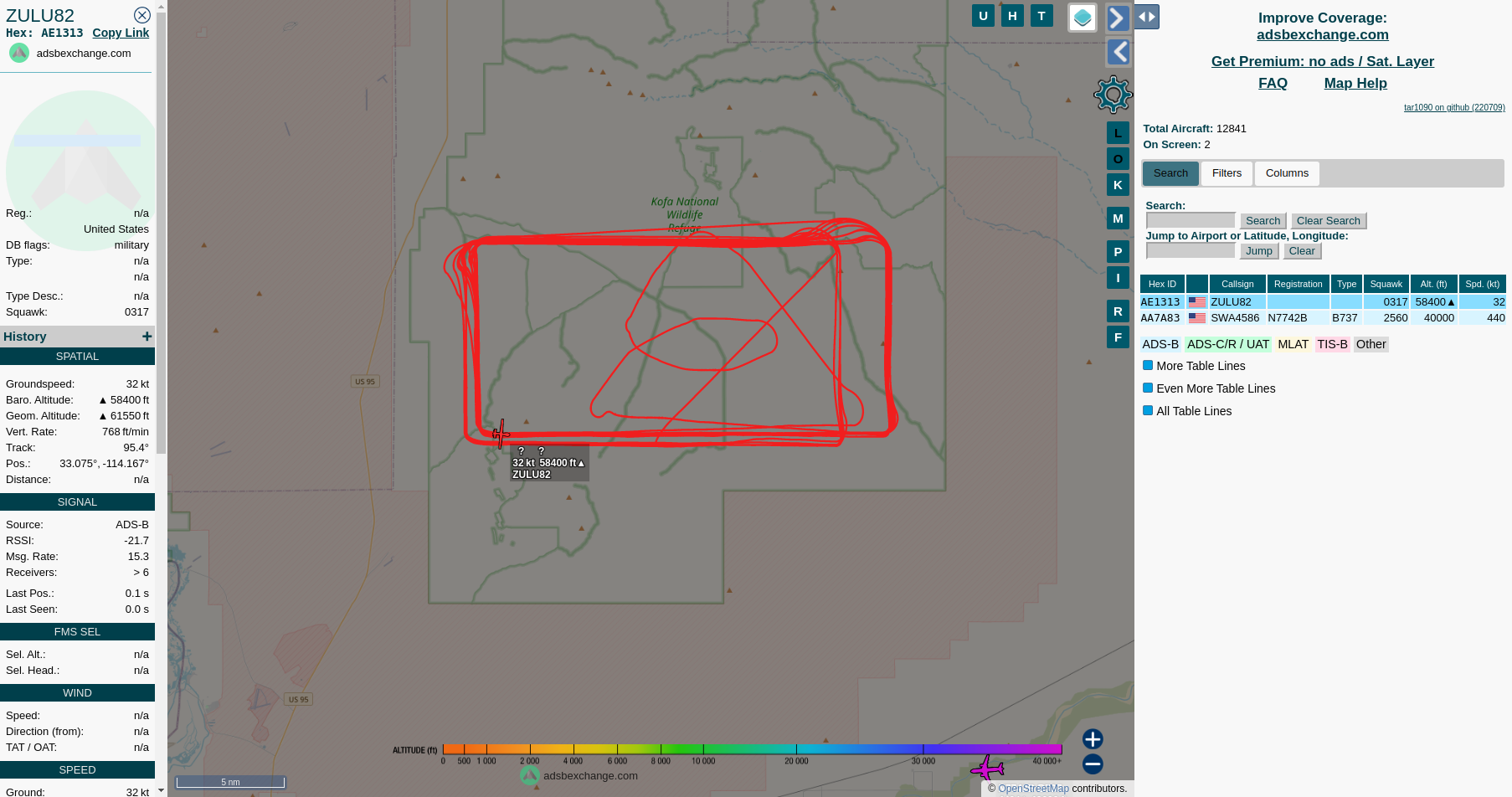This screenshot has height=797, width=1512.
Task: Click the left chevron sidebar arrow
Action: point(1119,52)
